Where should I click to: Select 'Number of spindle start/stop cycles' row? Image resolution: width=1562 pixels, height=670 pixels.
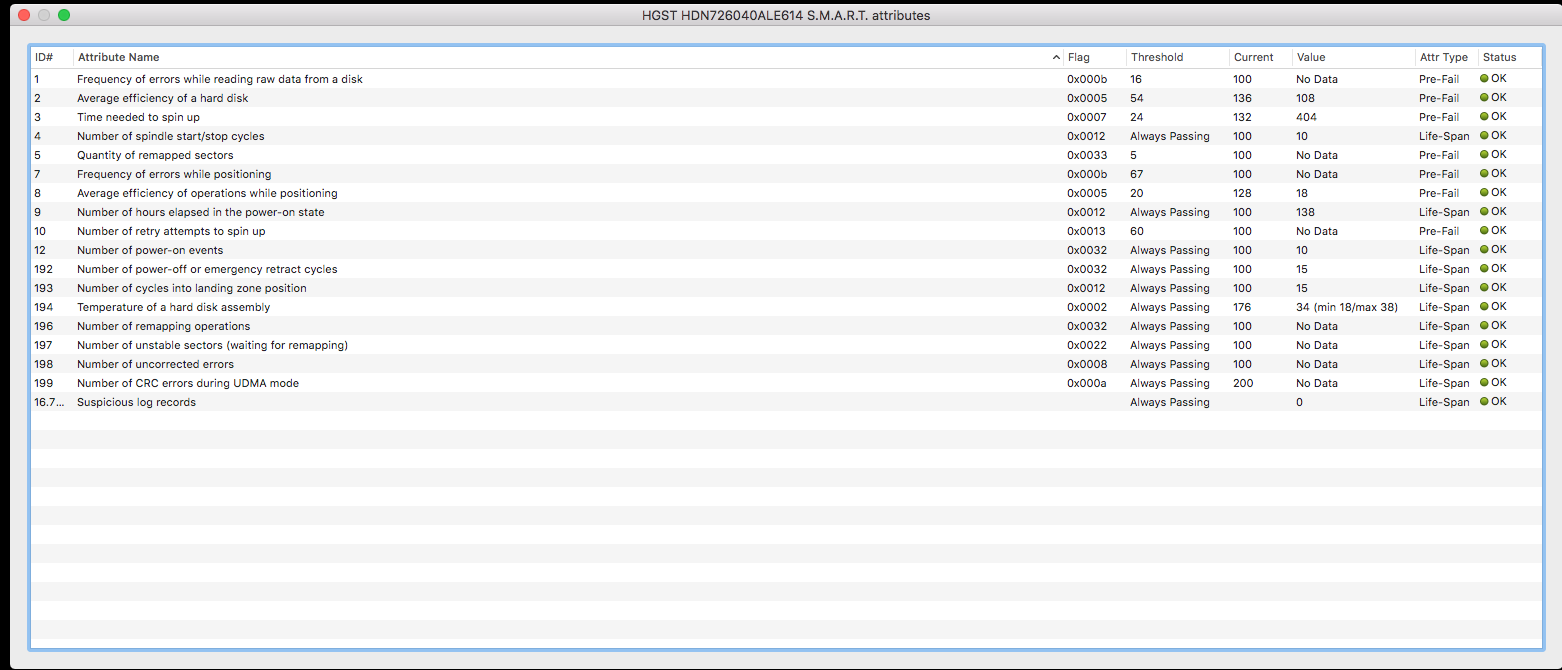pyautogui.click(x=786, y=136)
